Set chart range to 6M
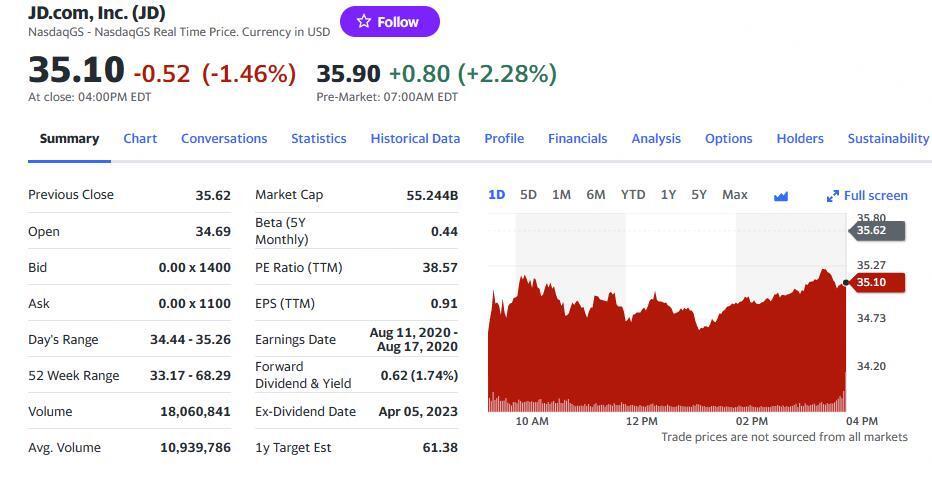Viewport: 932px width, 490px height. pos(595,195)
